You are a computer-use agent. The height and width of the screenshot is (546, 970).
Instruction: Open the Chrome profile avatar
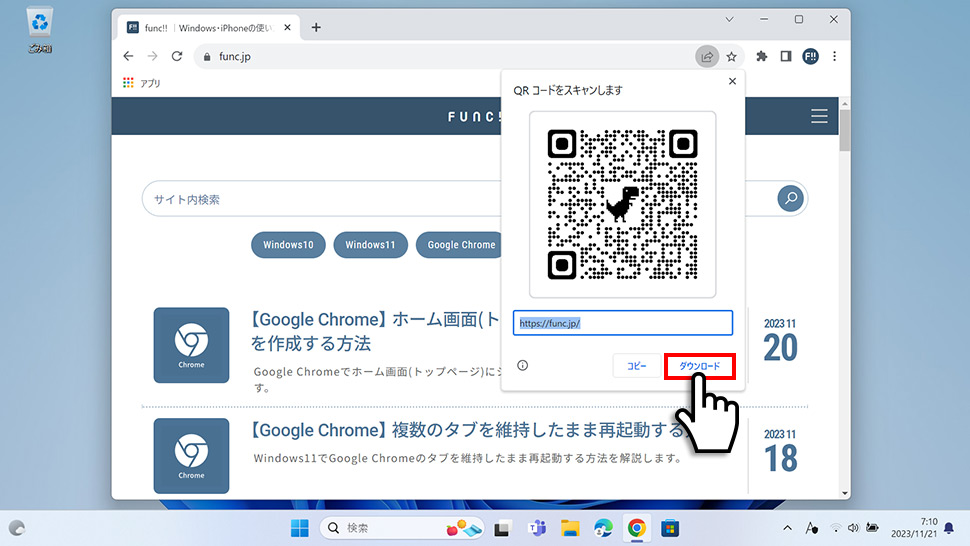810,56
